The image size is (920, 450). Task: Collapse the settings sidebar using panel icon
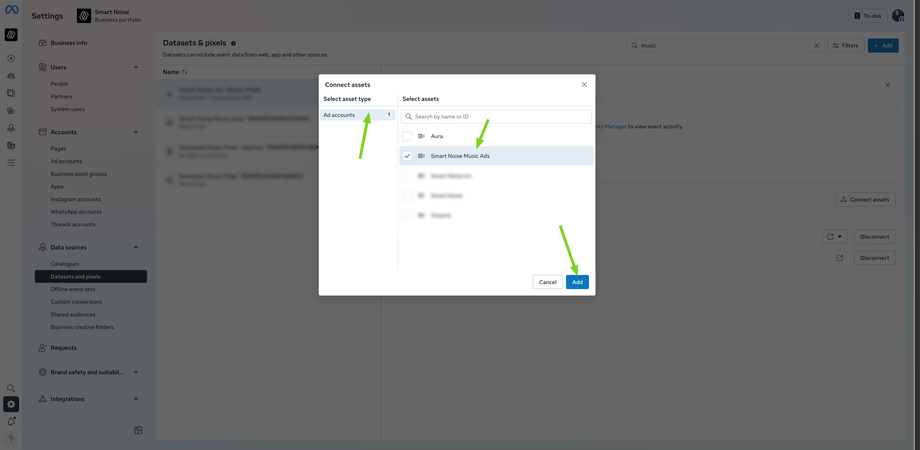click(x=138, y=430)
